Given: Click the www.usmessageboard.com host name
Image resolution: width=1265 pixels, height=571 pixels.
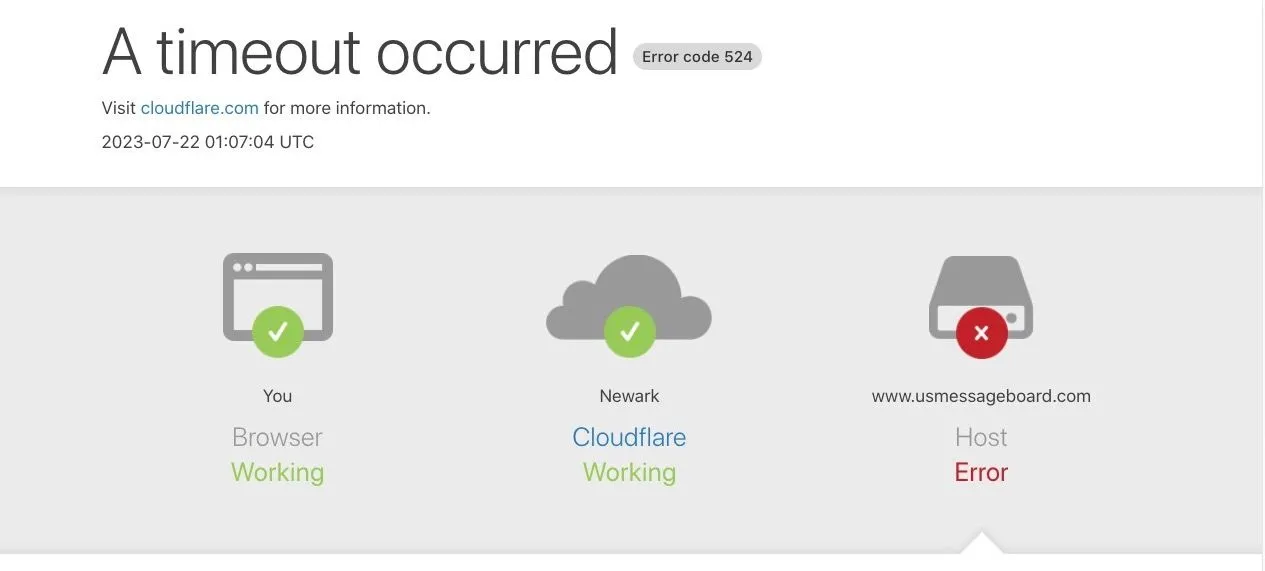Looking at the screenshot, I should coord(981,396).
